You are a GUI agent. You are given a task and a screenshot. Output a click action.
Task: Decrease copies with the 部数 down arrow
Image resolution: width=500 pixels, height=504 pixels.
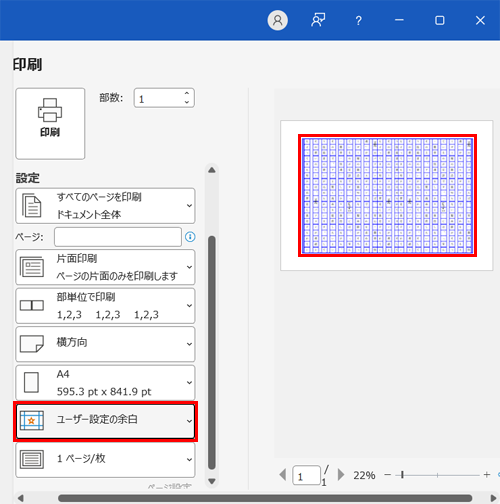click(187, 102)
